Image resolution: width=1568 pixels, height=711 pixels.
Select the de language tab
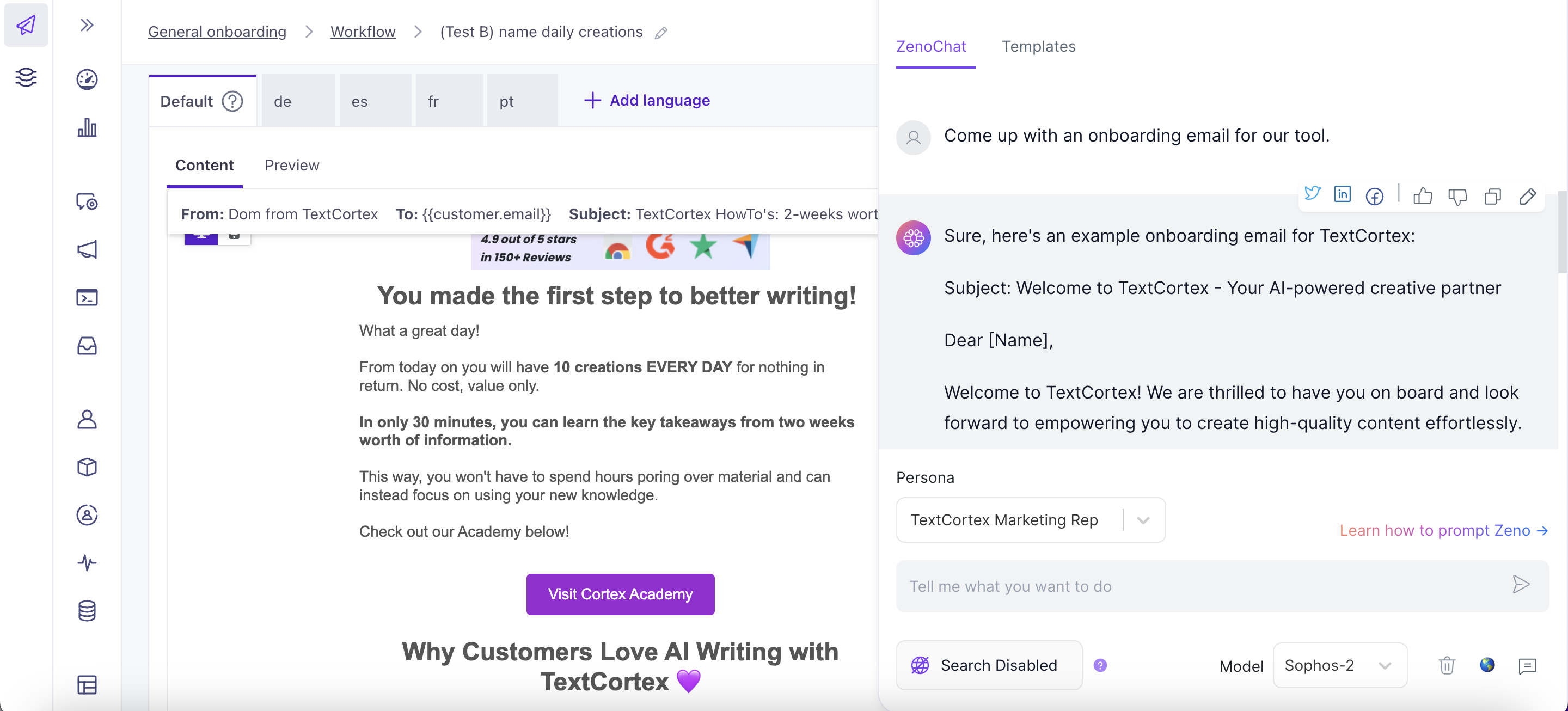[298, 100]
